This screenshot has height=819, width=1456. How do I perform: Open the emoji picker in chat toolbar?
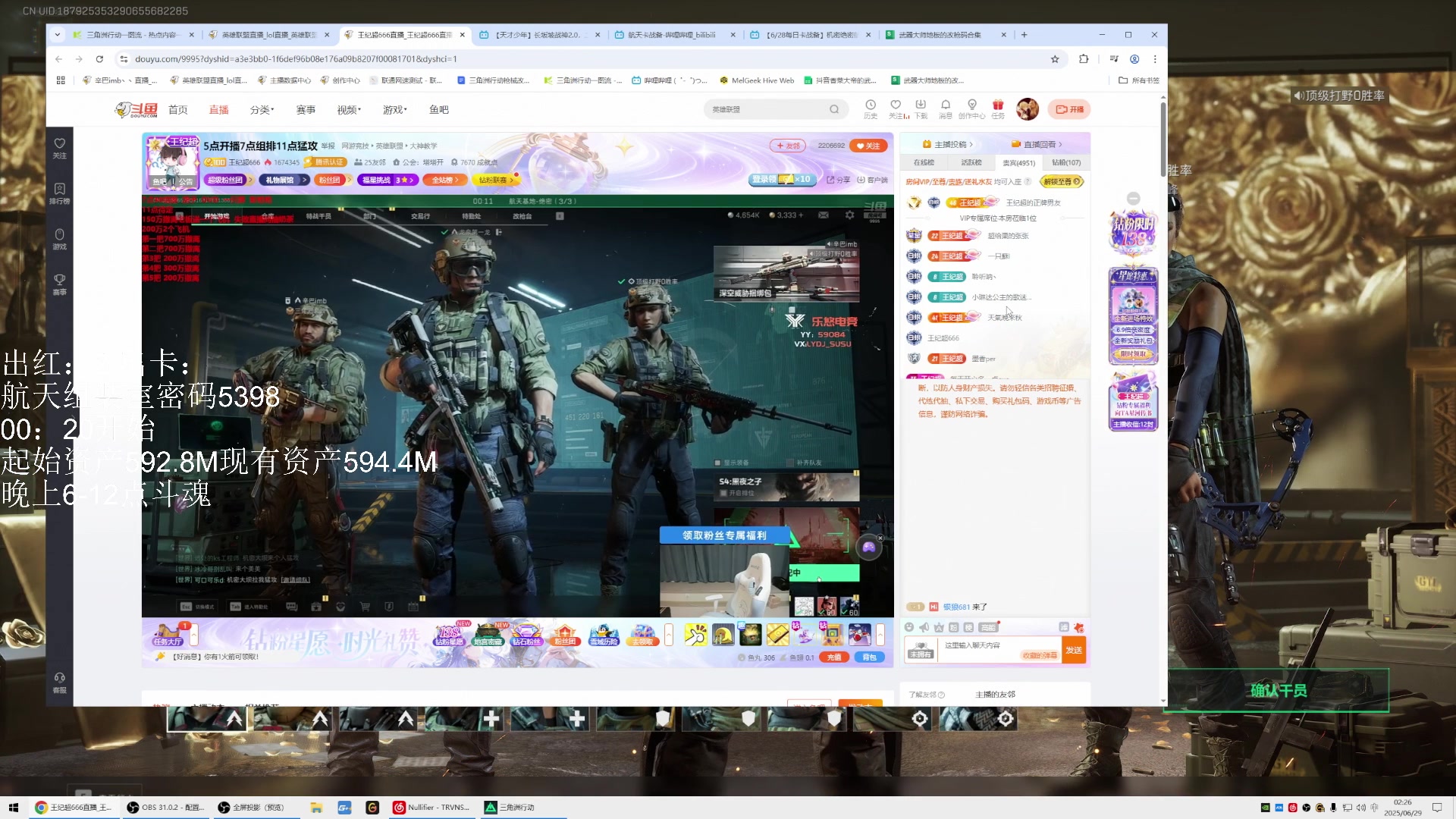click(909, 627)
